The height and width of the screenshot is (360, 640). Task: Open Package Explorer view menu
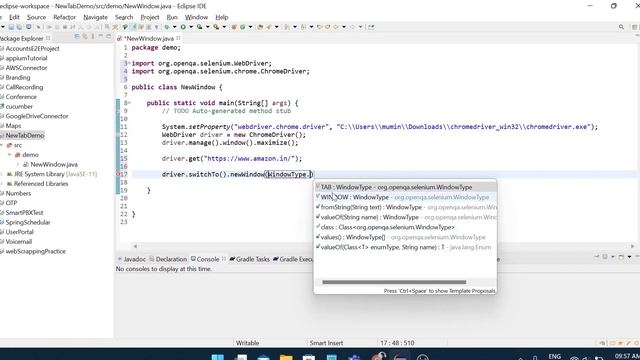point(93,37)
